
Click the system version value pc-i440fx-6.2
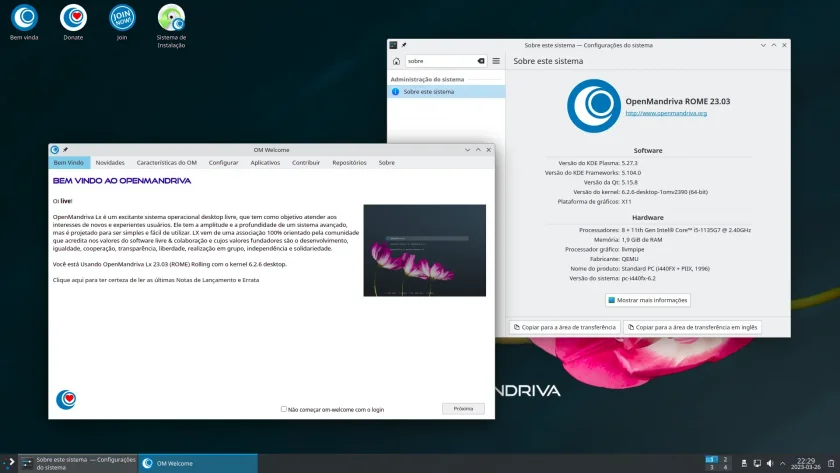click(x=639, y=278)
